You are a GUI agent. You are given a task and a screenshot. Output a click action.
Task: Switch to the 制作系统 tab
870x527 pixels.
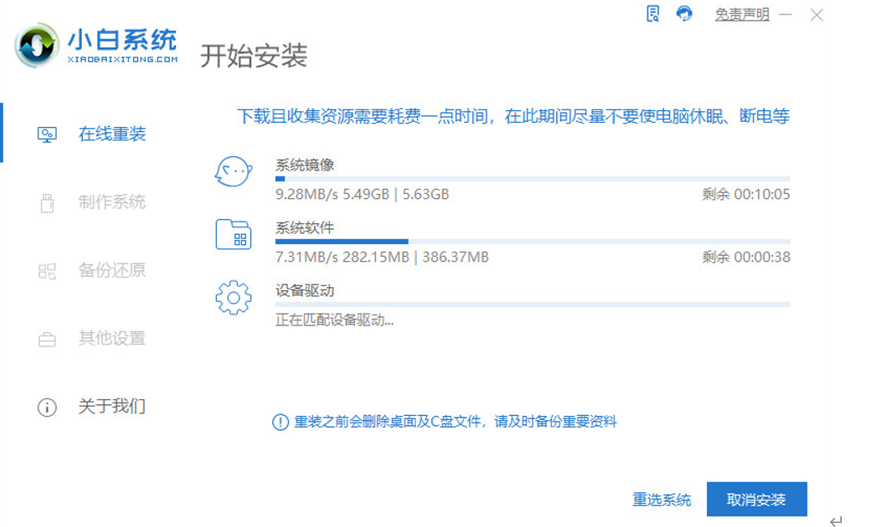(x=112, y=202)
